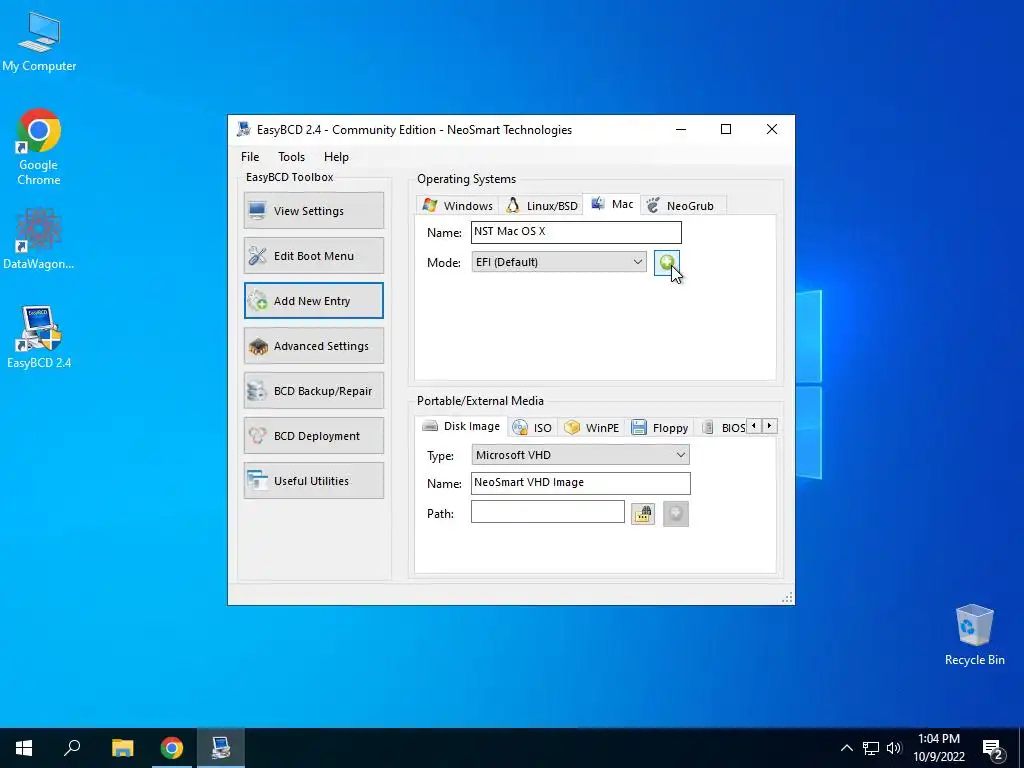Switch to the Linux/BSD tab

[542, 206]
